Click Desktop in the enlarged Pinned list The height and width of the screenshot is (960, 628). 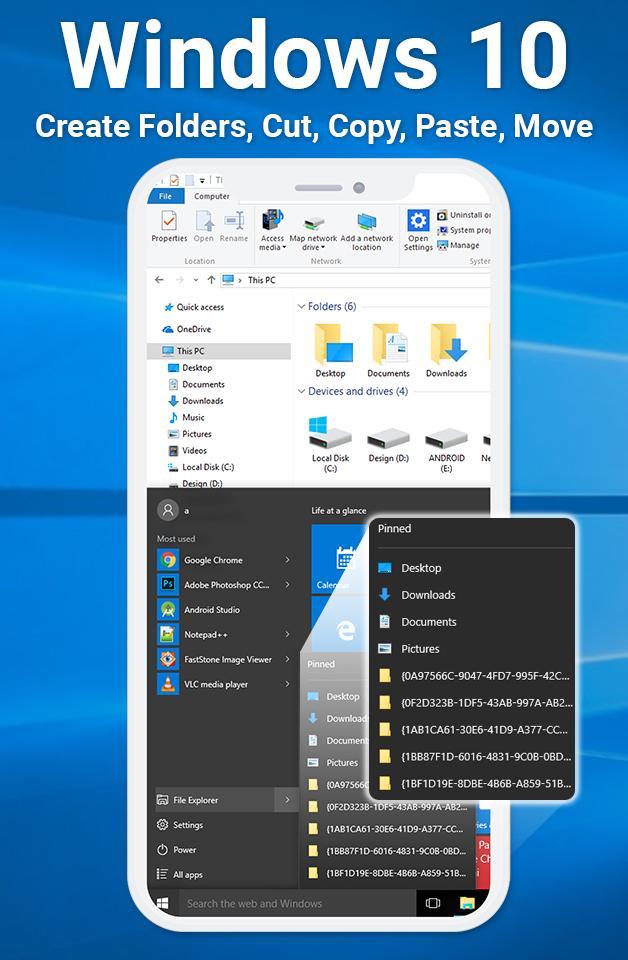pos(410,568)
